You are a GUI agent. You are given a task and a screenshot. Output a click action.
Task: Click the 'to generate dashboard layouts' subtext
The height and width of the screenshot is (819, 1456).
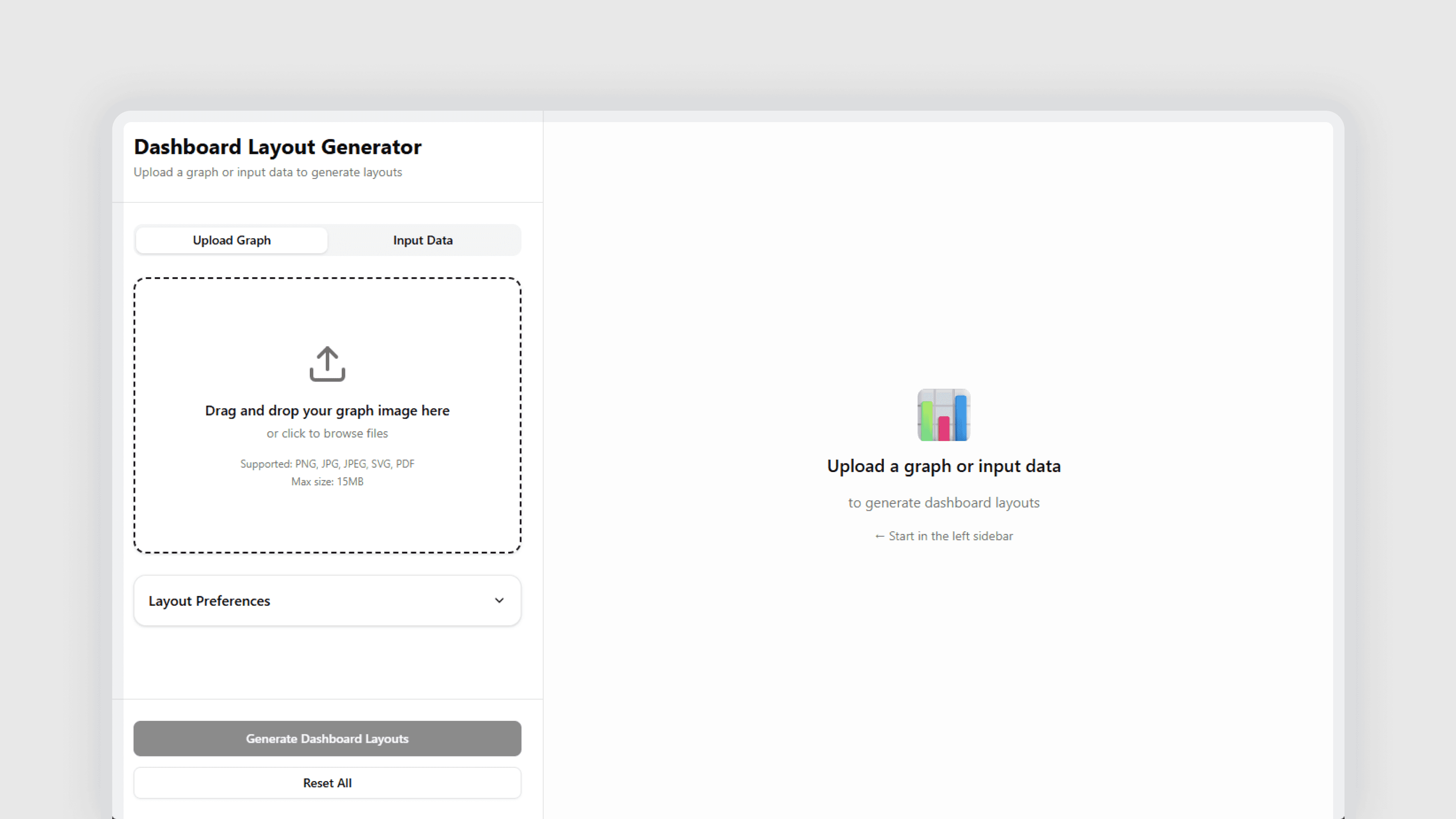coord(943,502)
